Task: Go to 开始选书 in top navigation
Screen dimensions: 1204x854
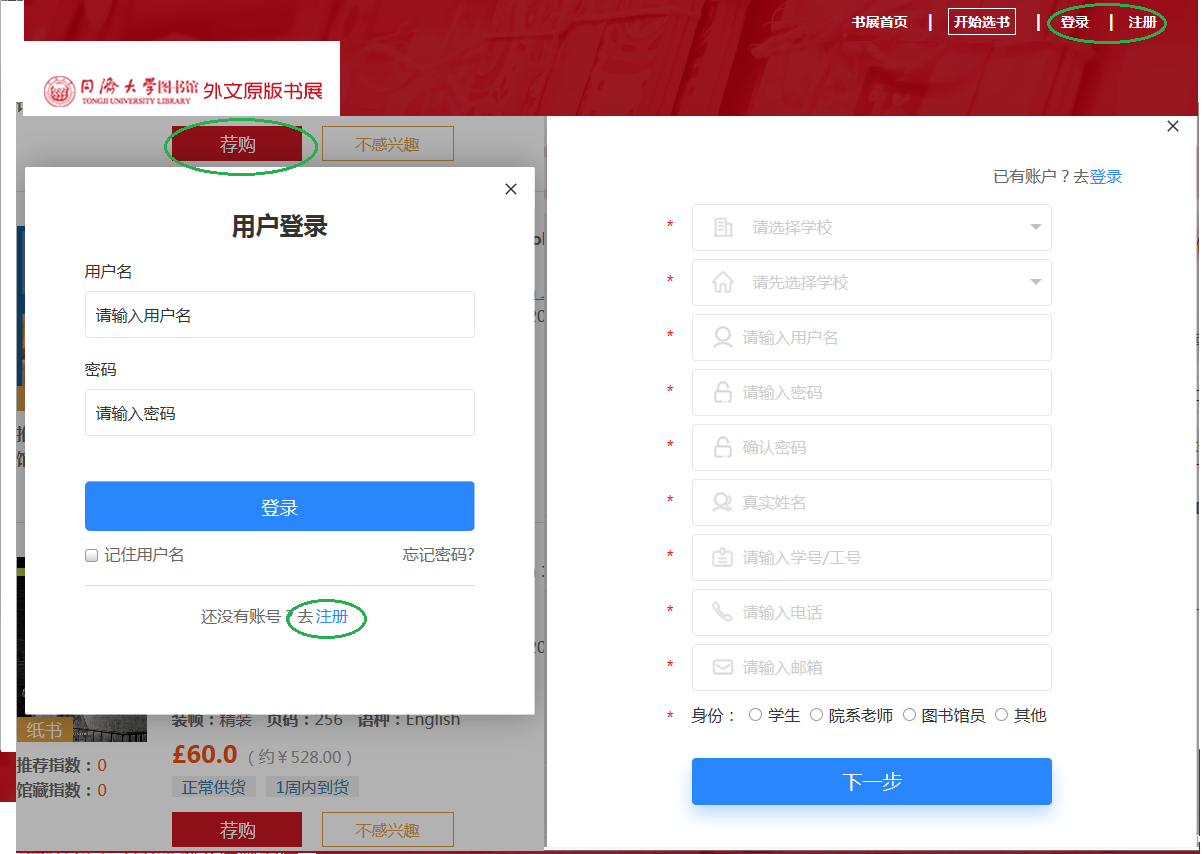Action: [x=981, y=22]
